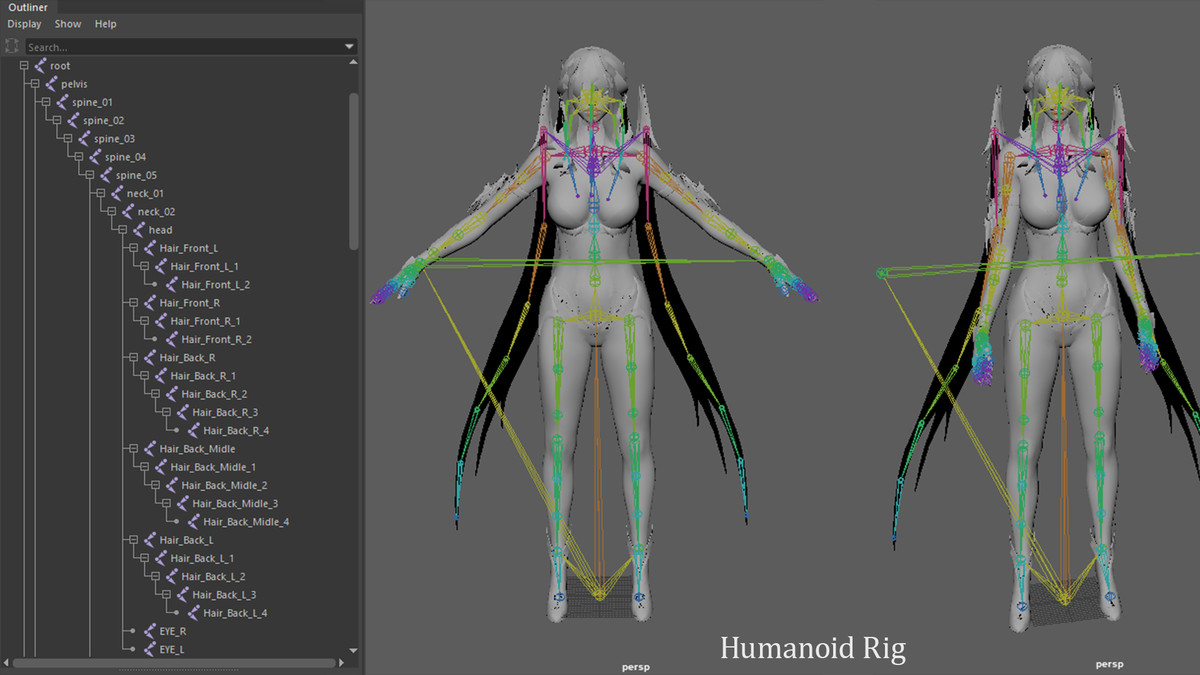Click the joint icon beside root
This screenshot has width=1200, height=675.
(40, 66)
